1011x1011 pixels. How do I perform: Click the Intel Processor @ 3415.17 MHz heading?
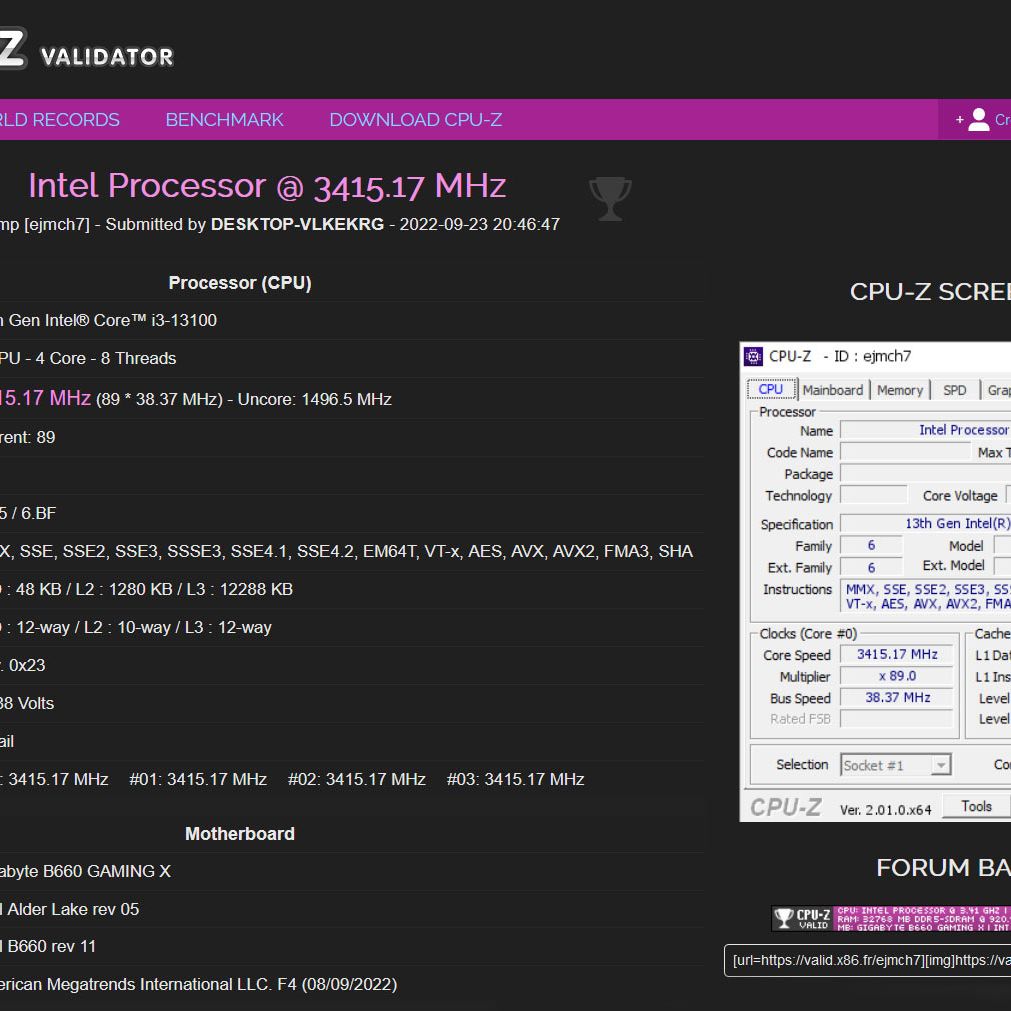tap(267, 186)
